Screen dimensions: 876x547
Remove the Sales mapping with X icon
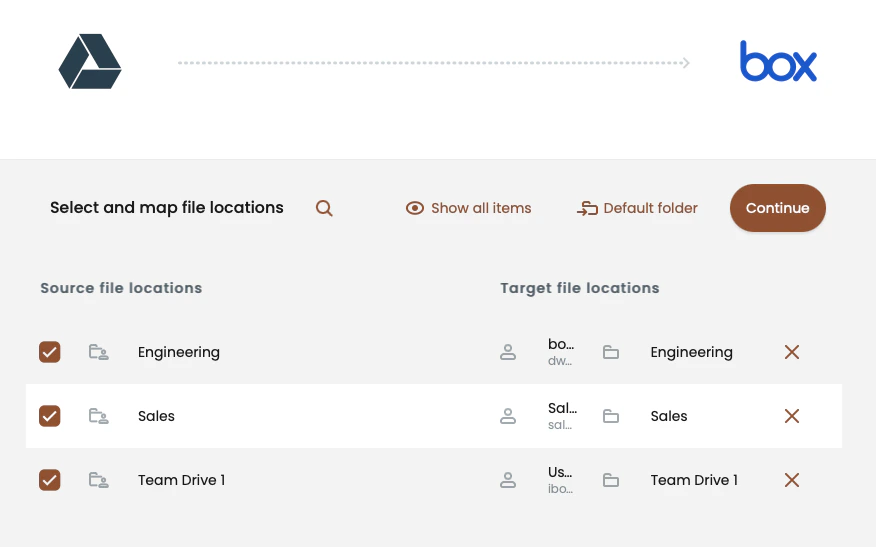792,416
